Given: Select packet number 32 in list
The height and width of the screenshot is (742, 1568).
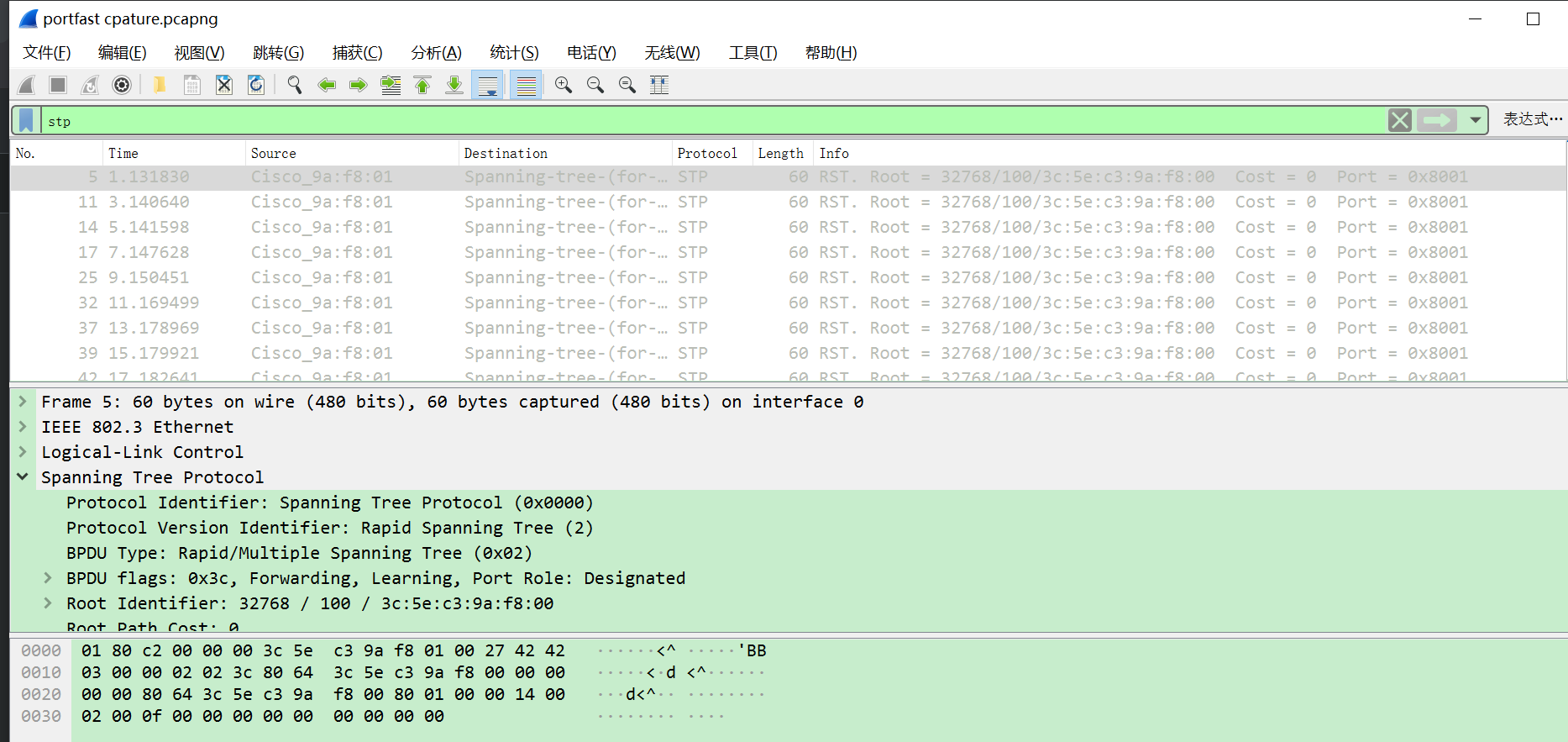Looking at the screenshot, I should click(788, 303).
